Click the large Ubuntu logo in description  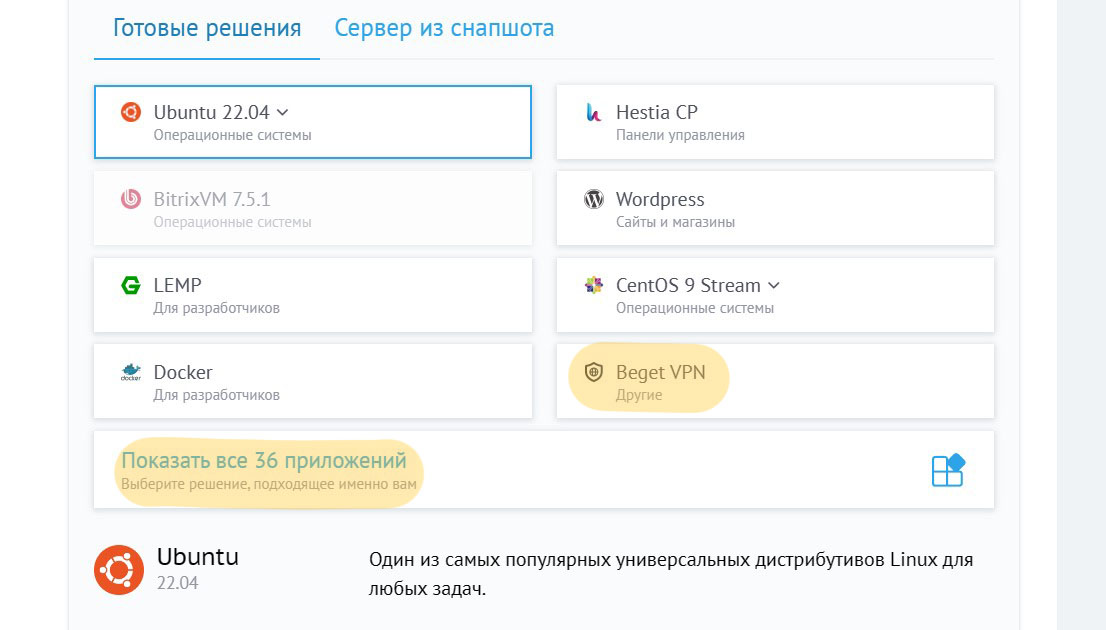click(x=118, y=570)
